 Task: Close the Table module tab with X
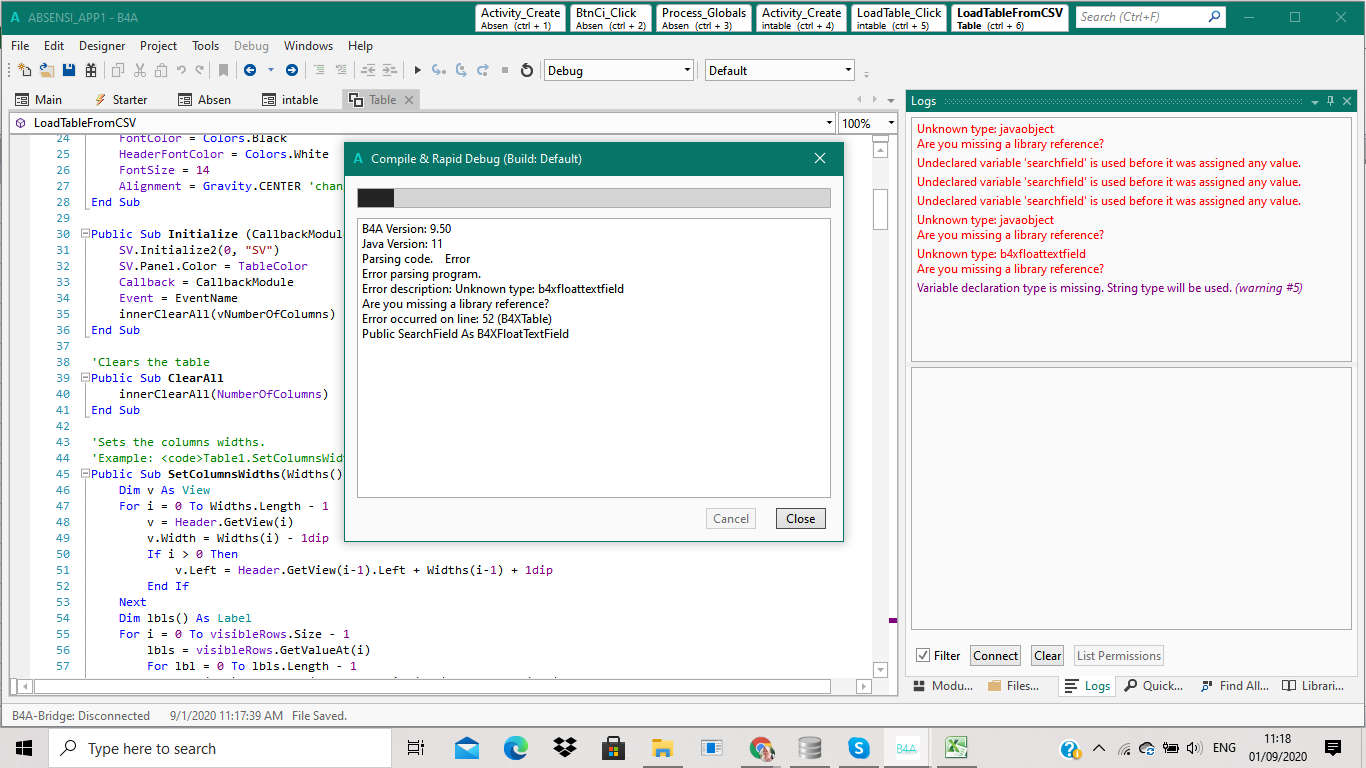(x=409, y=100)
